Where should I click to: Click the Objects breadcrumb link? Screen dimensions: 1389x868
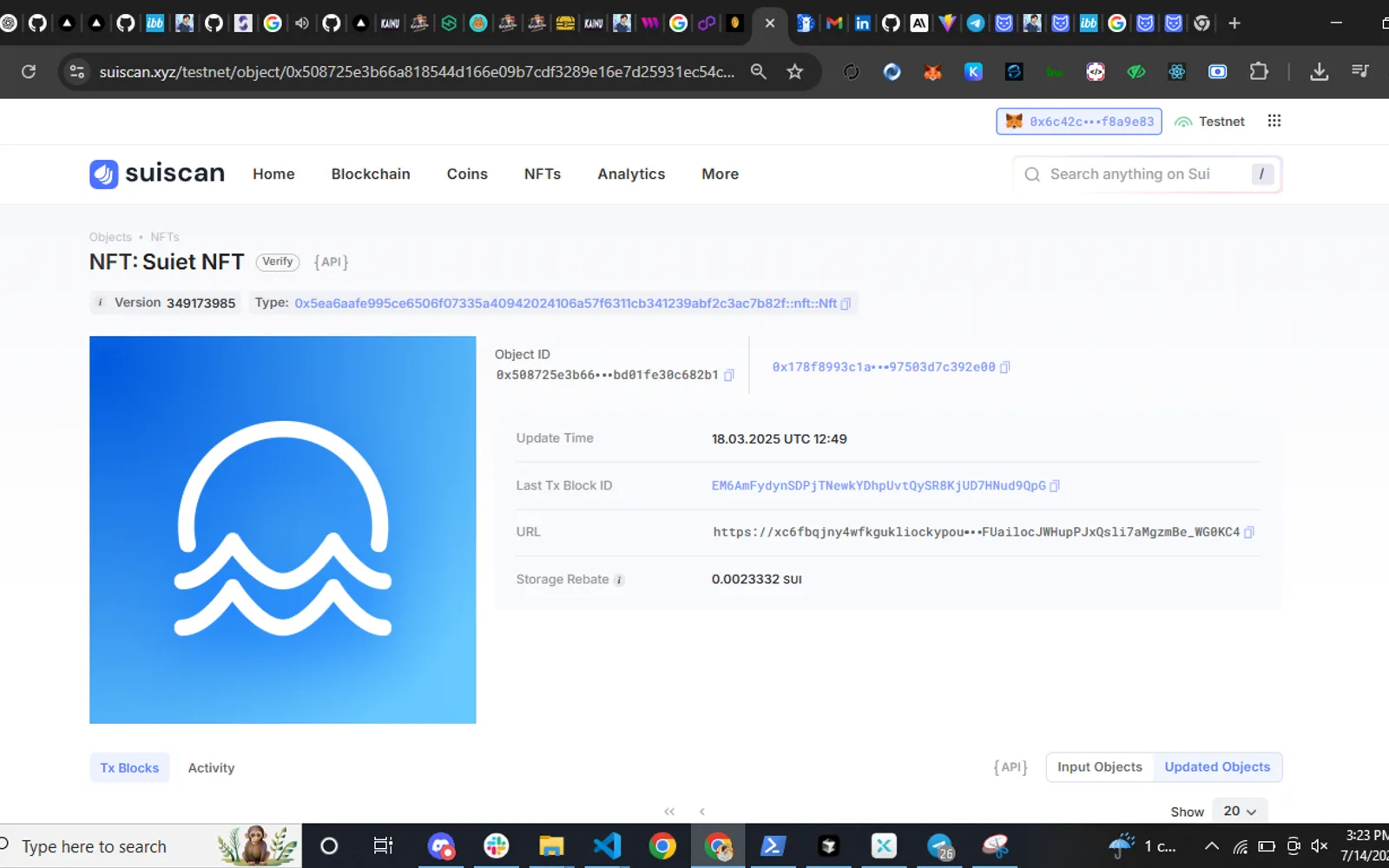[x=110, y=237]
